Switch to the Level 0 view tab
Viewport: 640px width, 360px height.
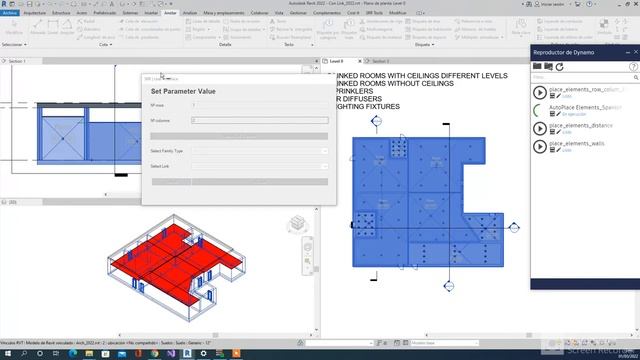click(x=337, y=61)
